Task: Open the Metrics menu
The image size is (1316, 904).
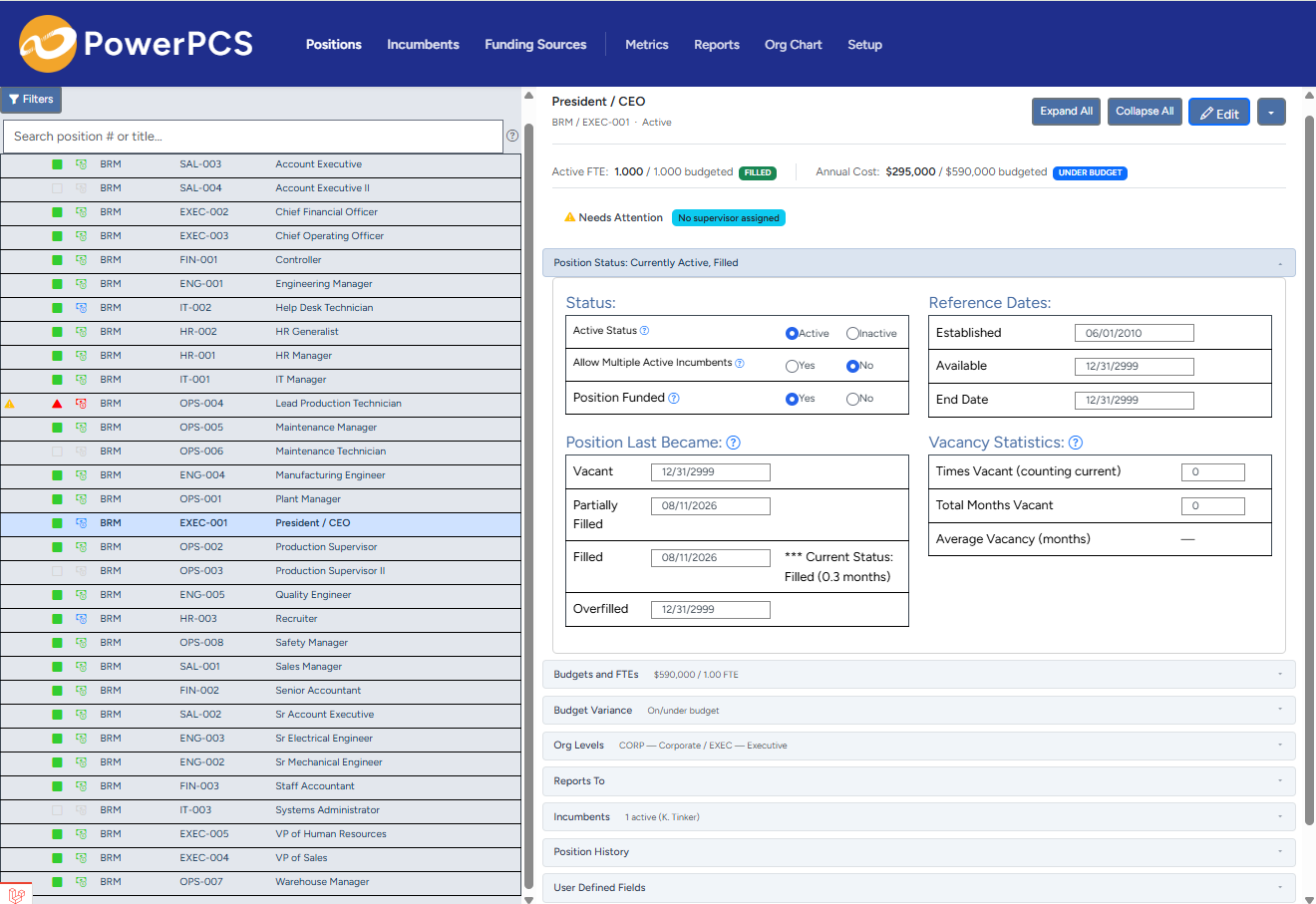Action: [647, 45]
